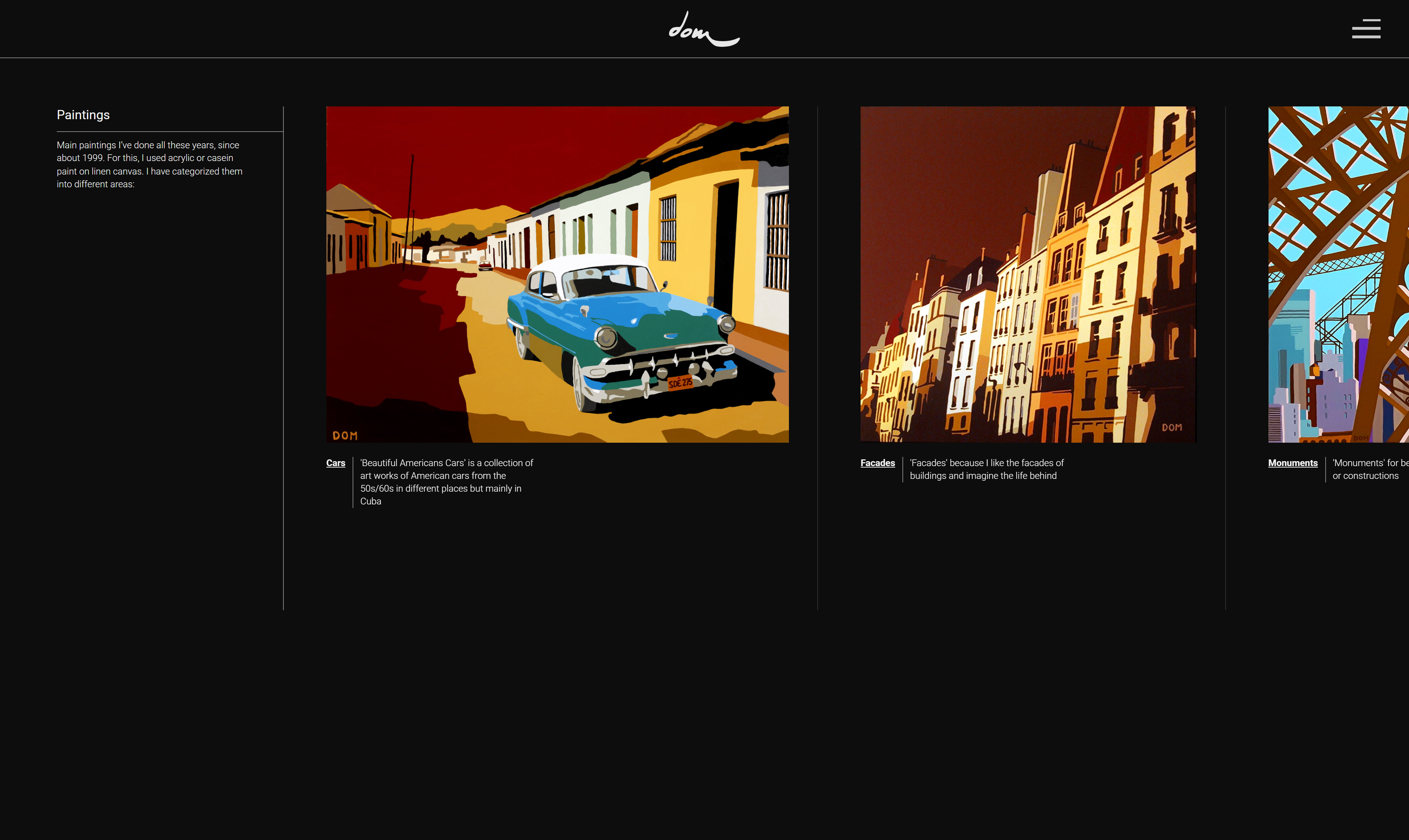Viewport: 1409px width, 840px height.
Task: Click the yellow house's barred window
Action: click(668, 227)
